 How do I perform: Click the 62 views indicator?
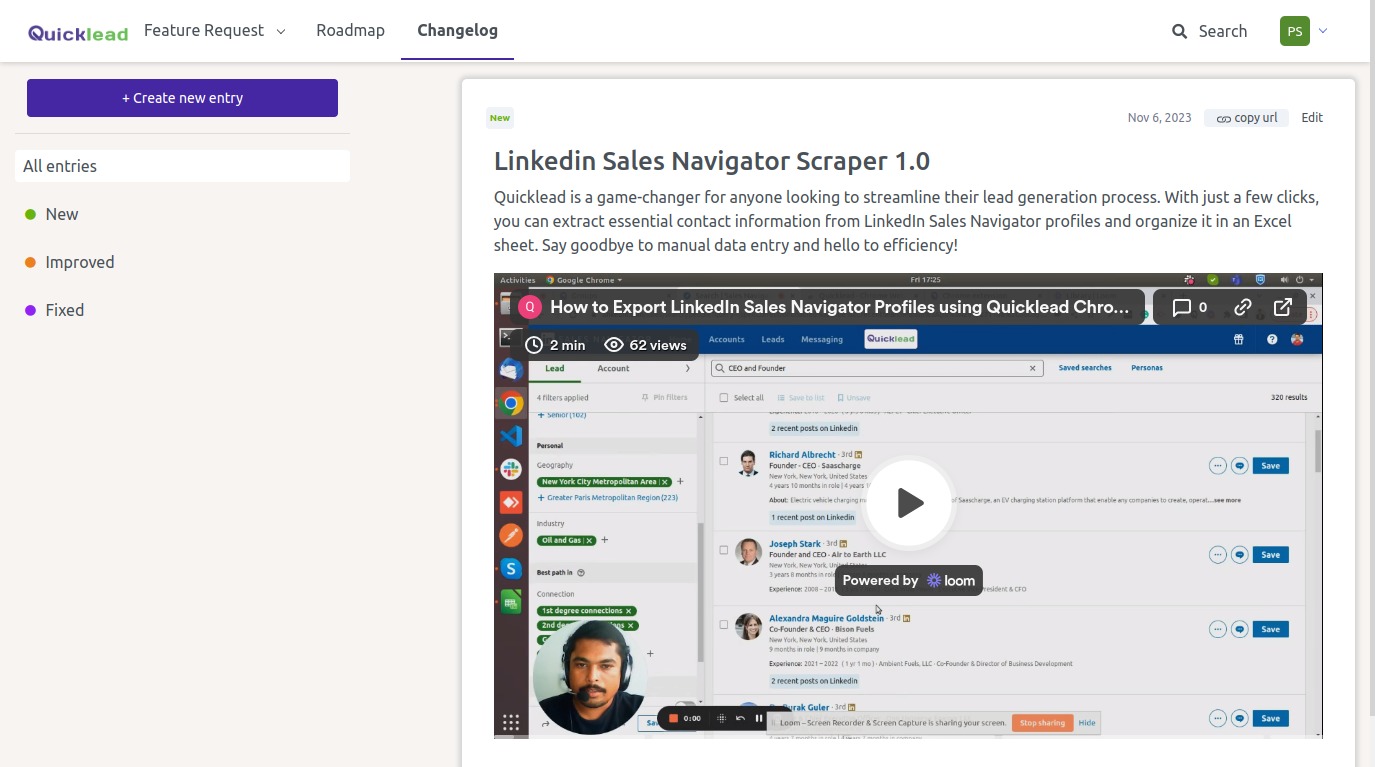click(x=646, y=345)
